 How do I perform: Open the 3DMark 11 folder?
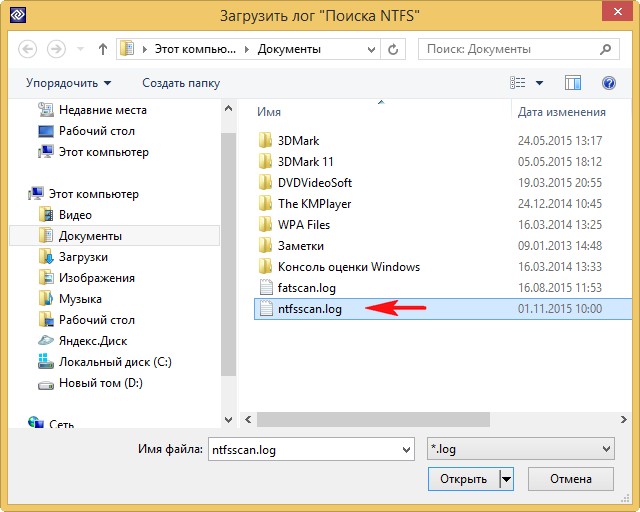pyautogui.click(x=305, y=162)
